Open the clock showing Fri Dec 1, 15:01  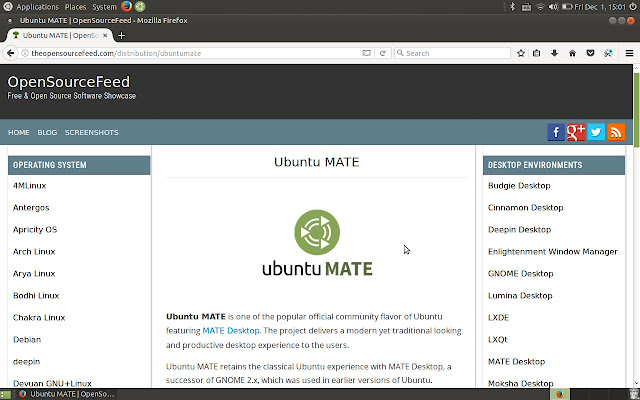[x=600, y=7]
